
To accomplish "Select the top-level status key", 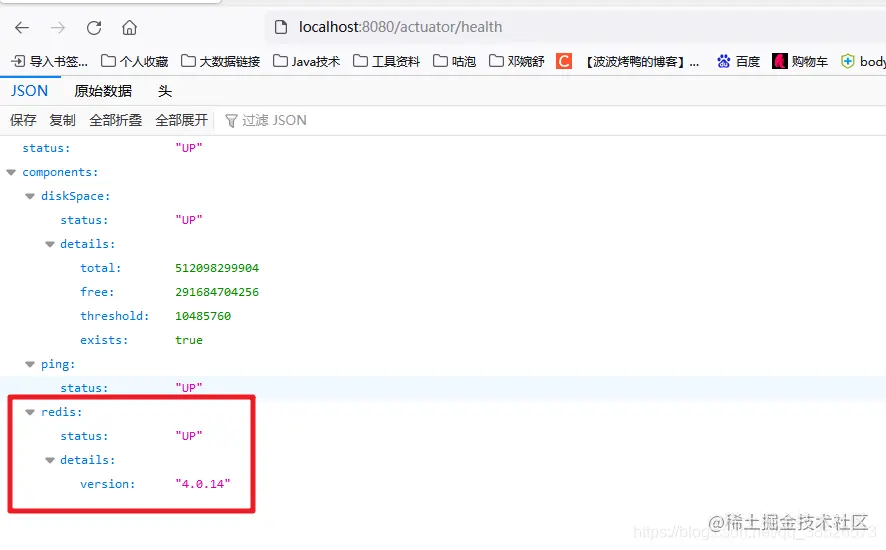I will point(46,148).
